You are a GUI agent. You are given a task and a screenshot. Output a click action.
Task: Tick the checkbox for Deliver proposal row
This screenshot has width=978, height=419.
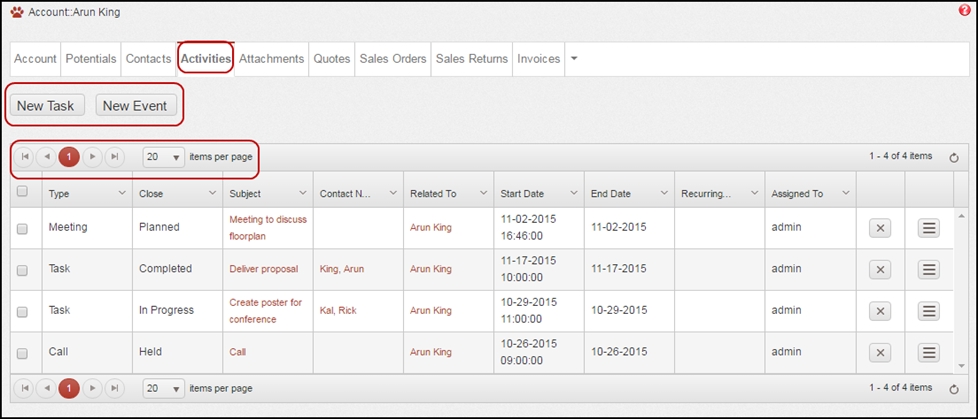click(x=22, y=271)
